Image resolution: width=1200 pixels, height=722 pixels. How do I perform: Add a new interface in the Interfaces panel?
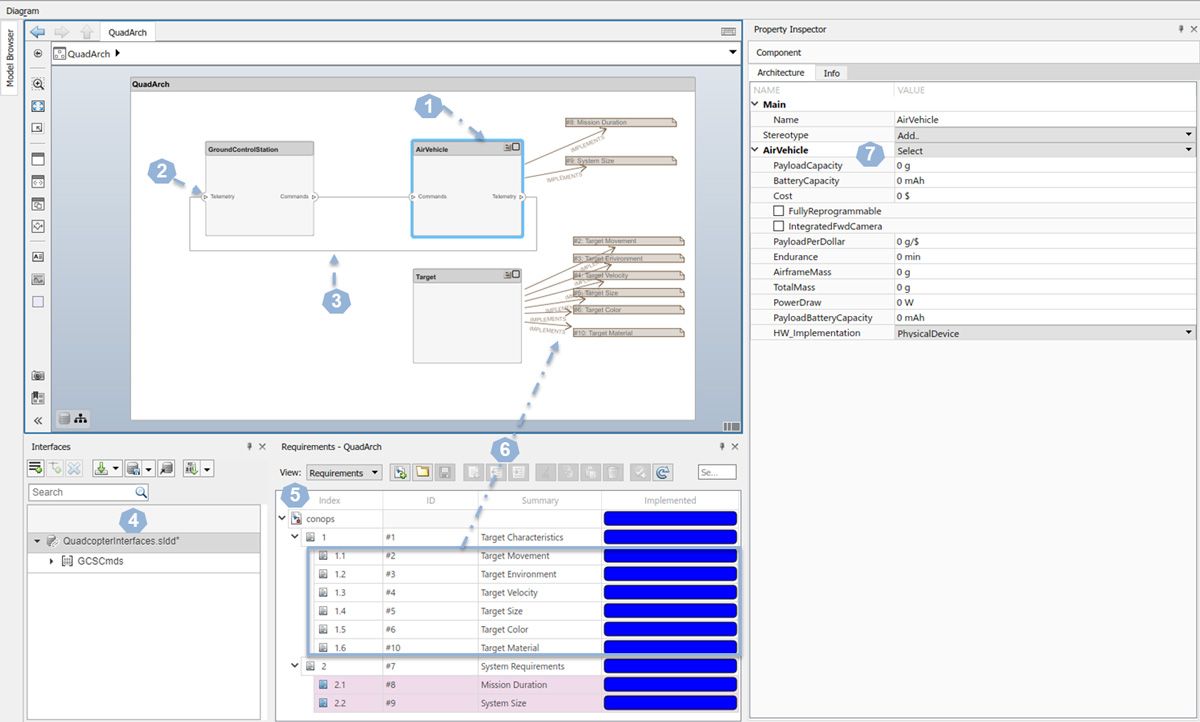pos(35,468)
